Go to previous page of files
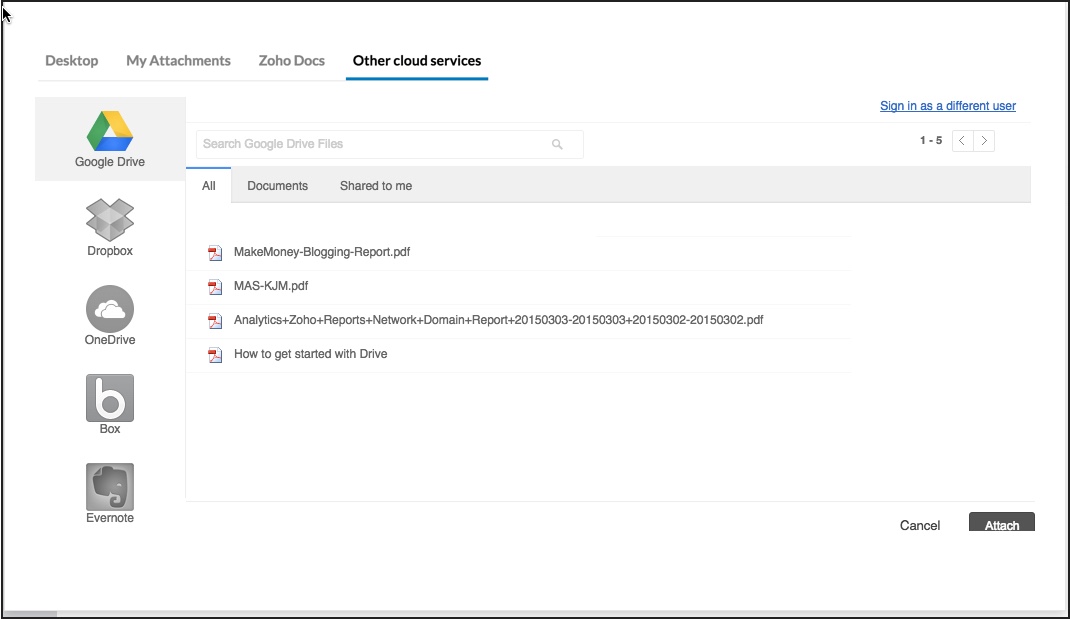 (962, 141)
